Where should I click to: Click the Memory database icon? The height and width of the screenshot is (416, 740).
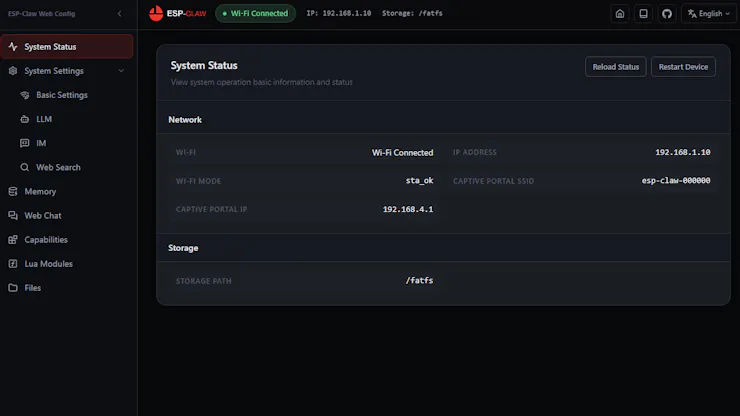coord(13,191)
